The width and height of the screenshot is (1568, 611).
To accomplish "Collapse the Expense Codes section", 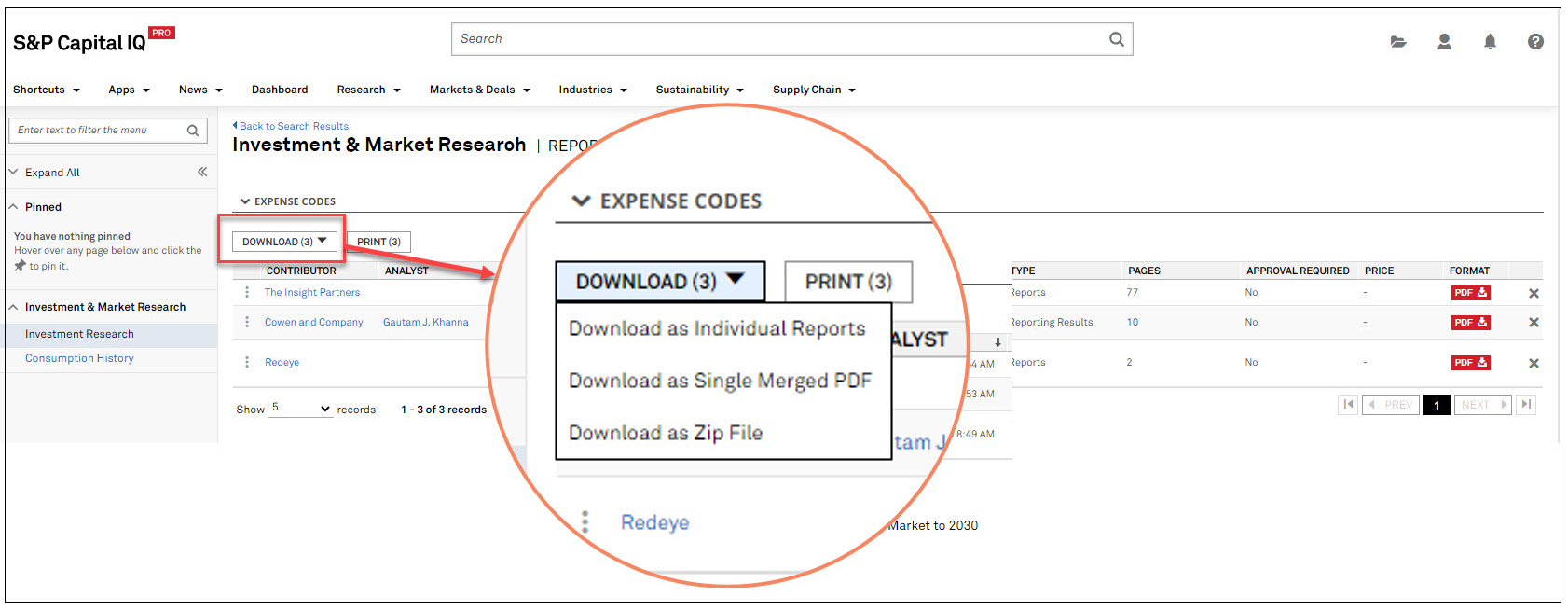I will (245, 201).
